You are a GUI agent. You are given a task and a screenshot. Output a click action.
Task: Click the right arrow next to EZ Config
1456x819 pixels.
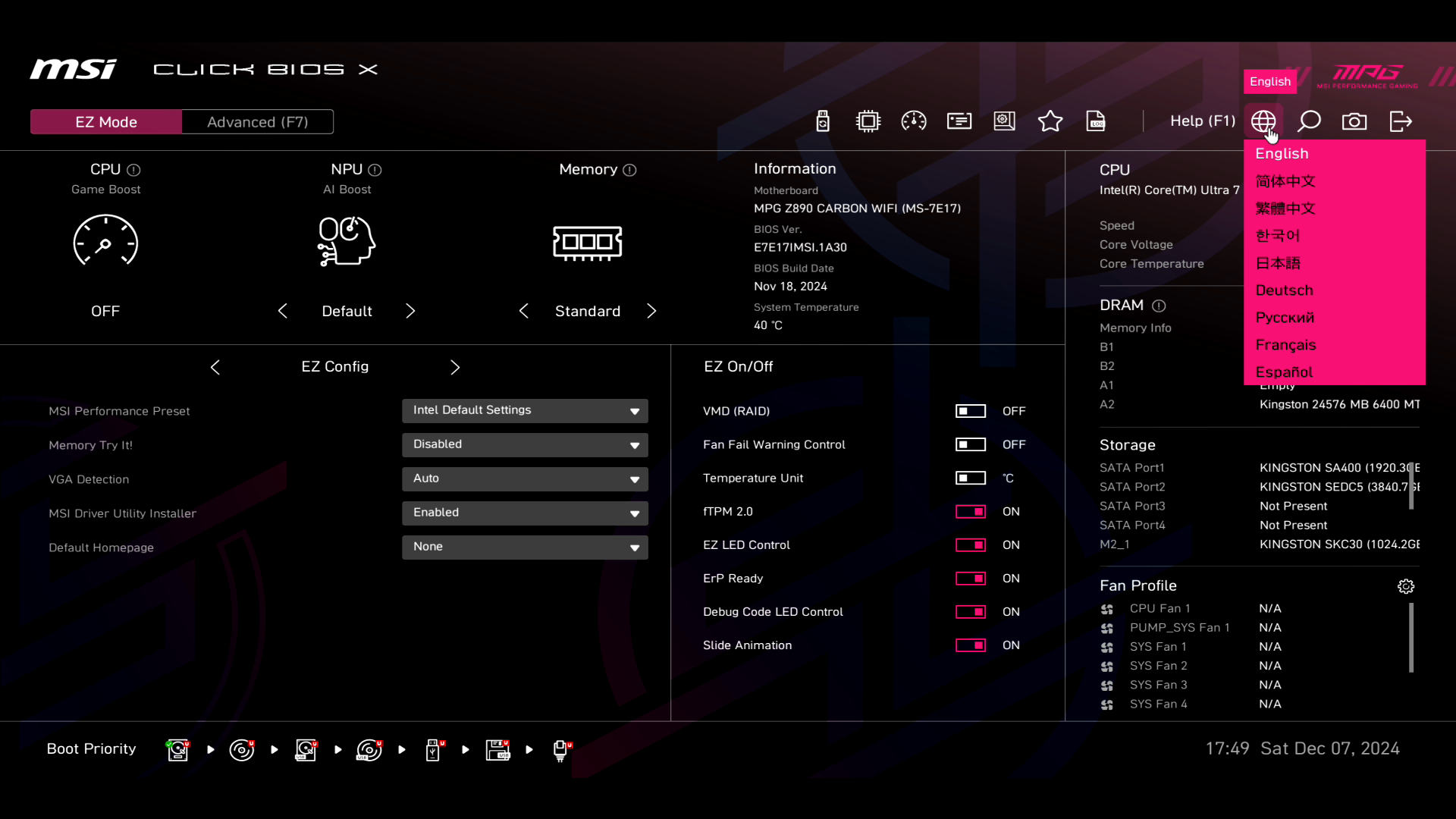455,367
